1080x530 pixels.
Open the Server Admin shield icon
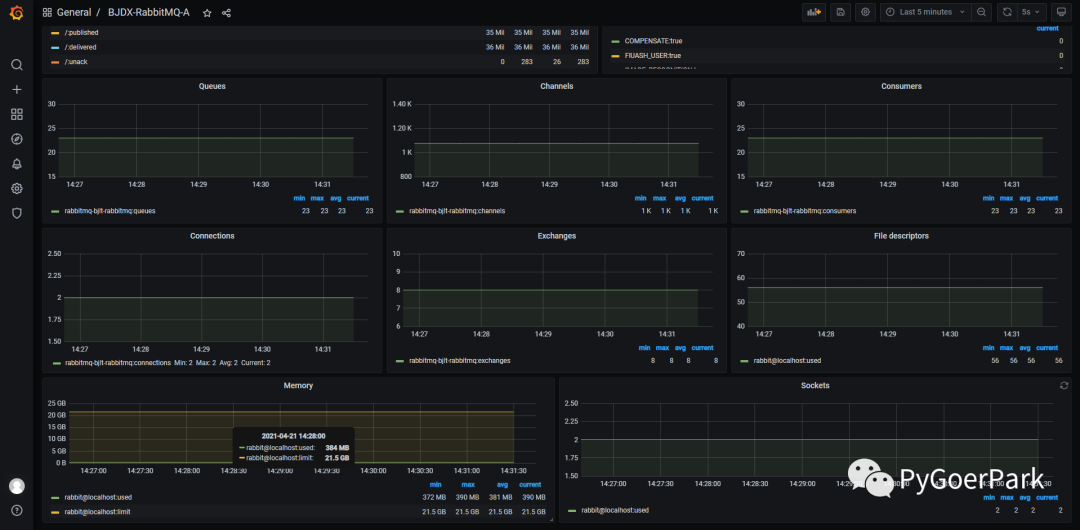[x=16, y=213]
